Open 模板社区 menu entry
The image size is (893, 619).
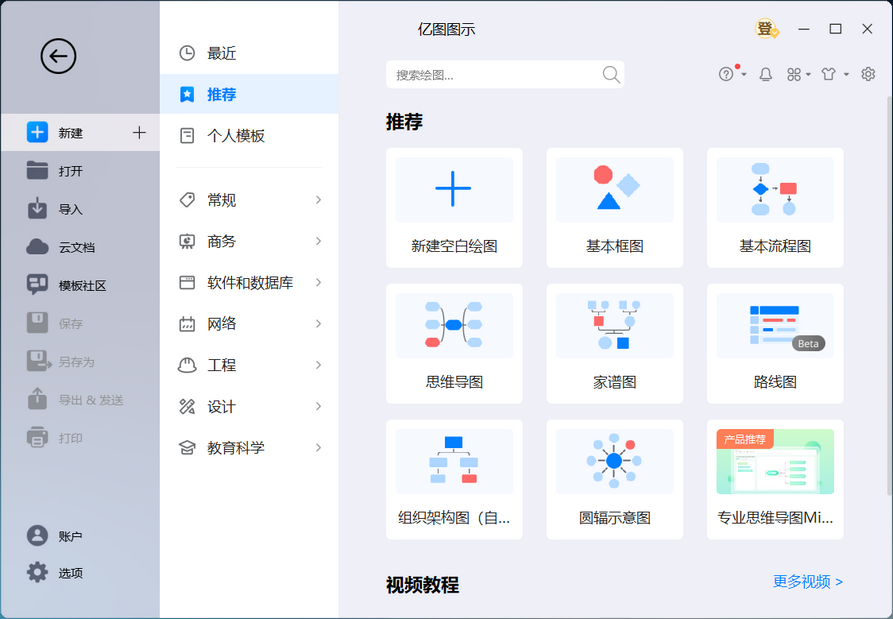(x=80, y=285)
